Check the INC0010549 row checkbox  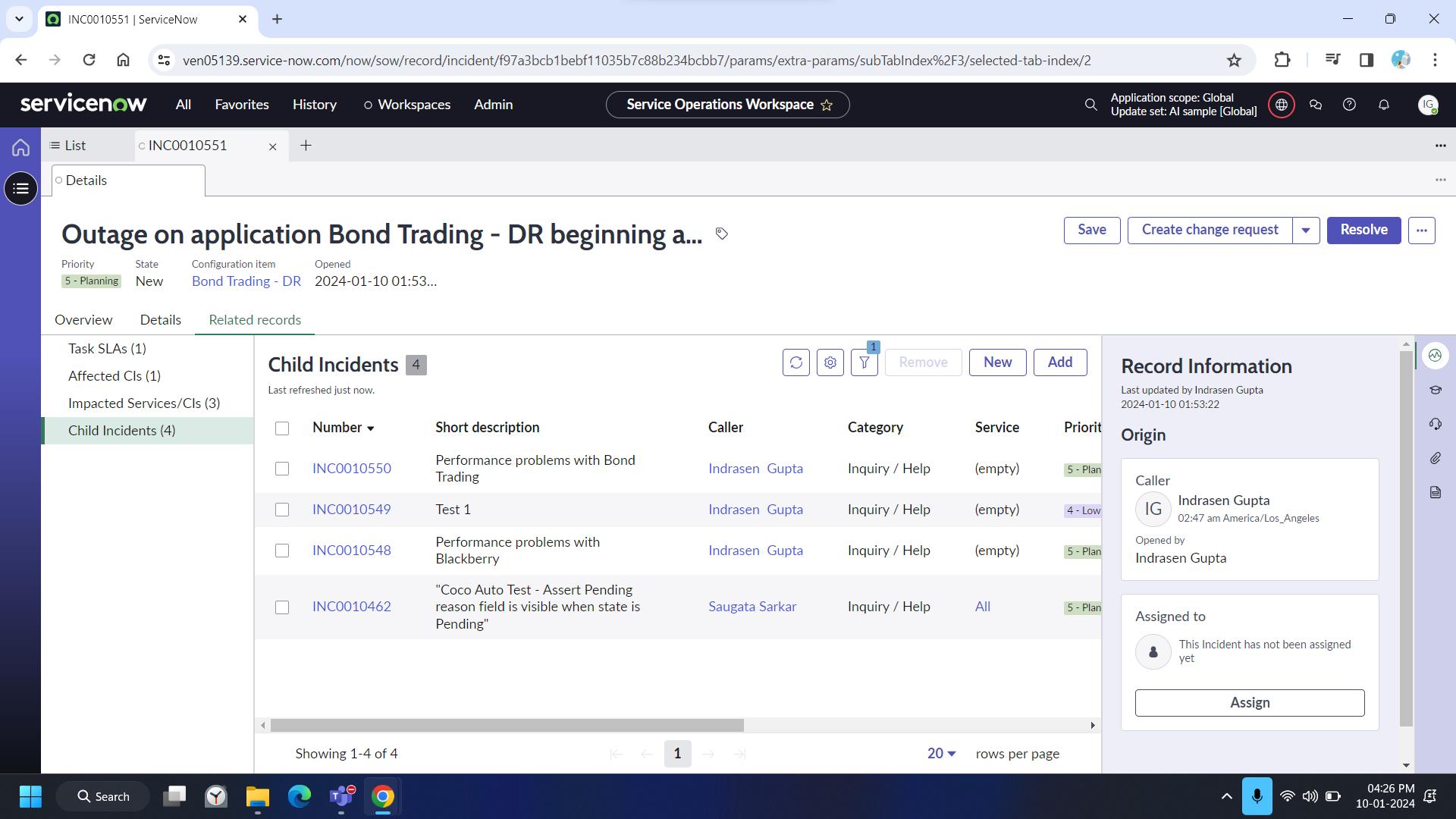(282, 510)
